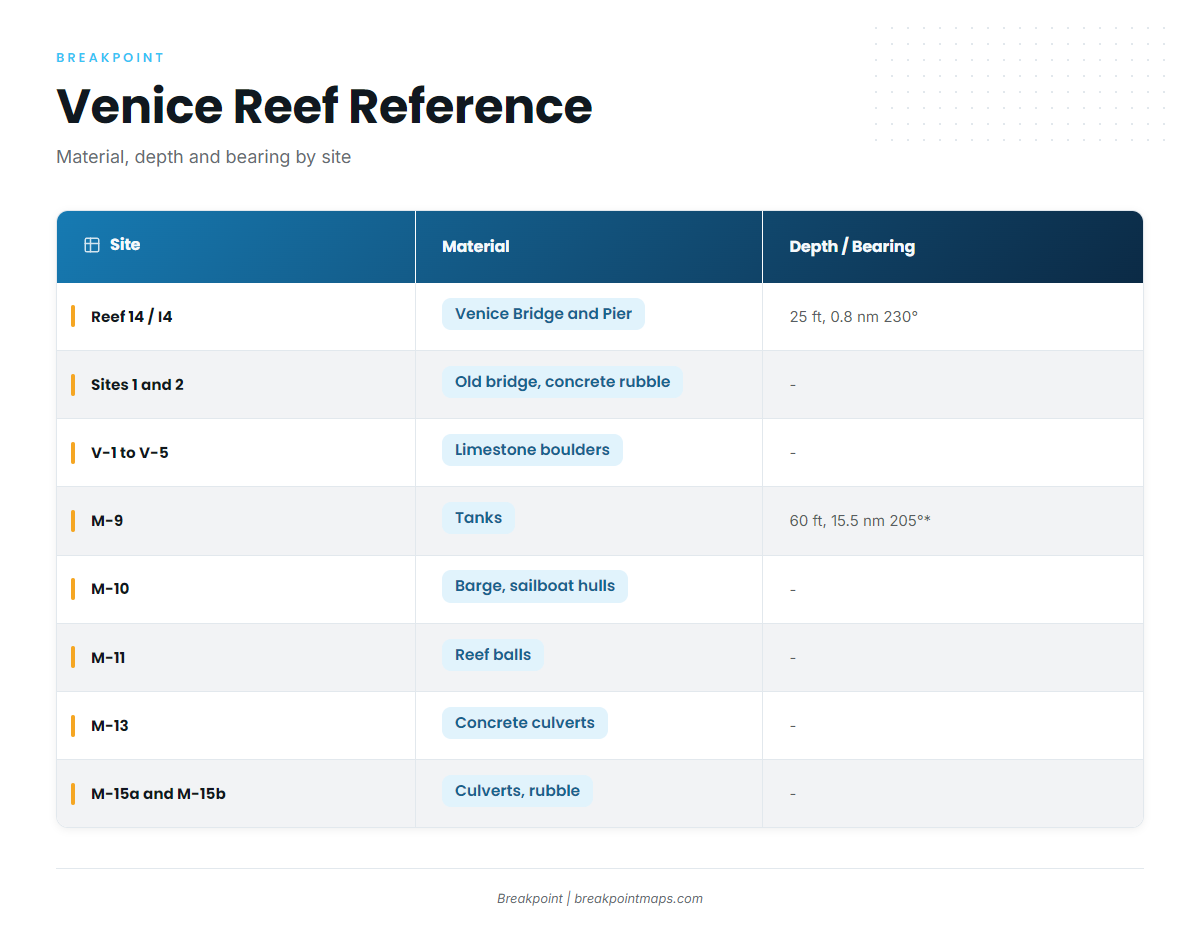Click the Venice Bridge and Pier tag
Screen dimensions: 1200x933
(x=544, y=314)
